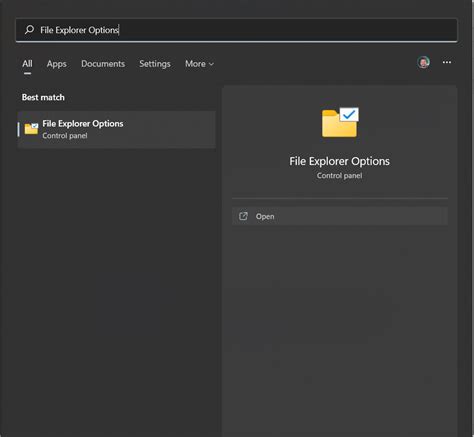Click the Control panel subtitle in preview pane
The height and width of the screenshot is (437, 474).
[x=339, y=176]
